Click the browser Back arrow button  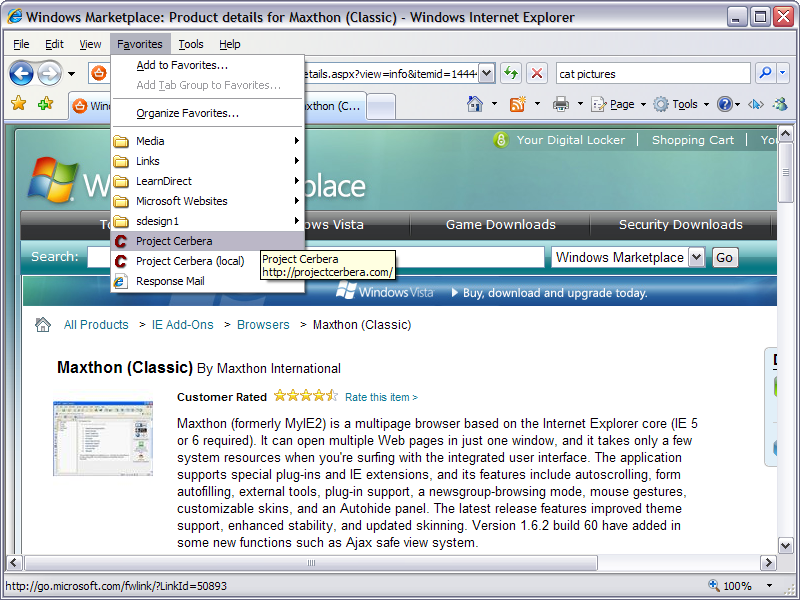click(21, 73)
